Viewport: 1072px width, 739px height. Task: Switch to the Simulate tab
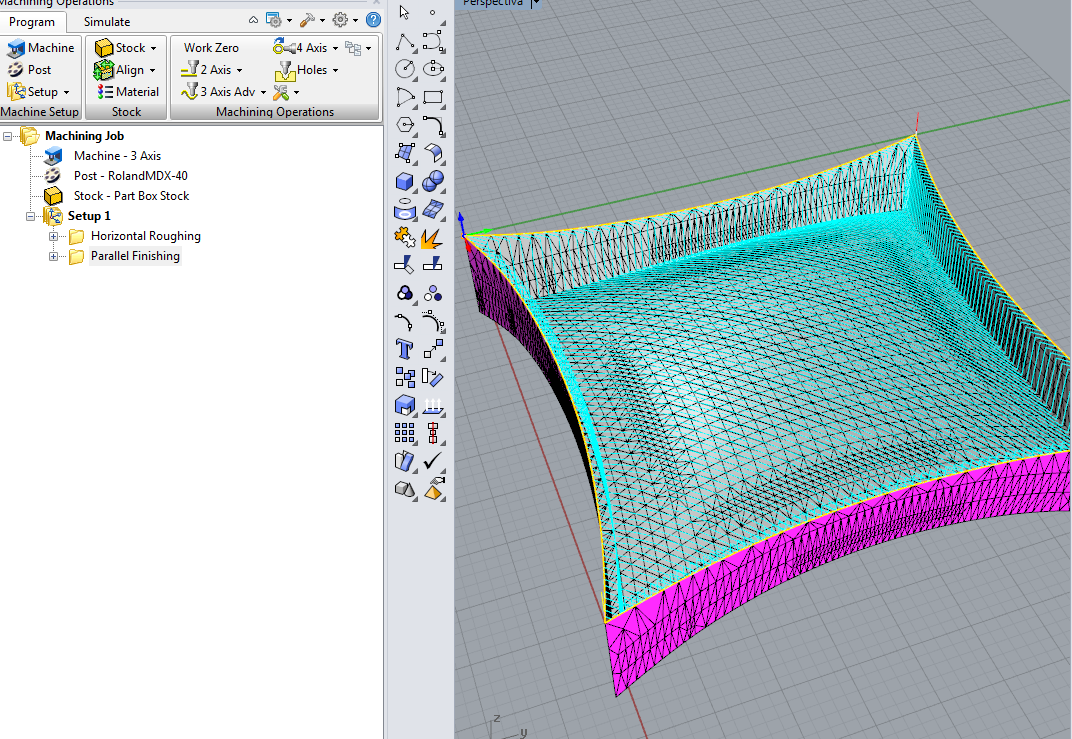click(x=107, y=22)
